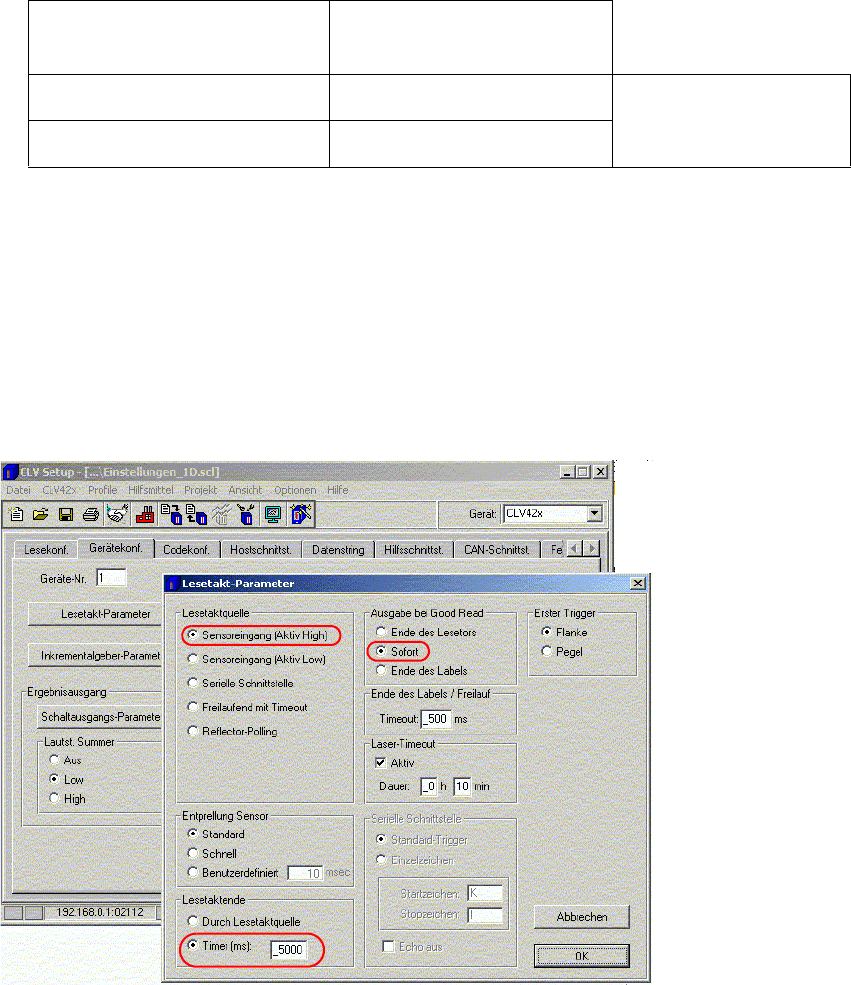Click the upload from device icon
Viewport: 851px width, 985px height.
[x=197, y=514]
